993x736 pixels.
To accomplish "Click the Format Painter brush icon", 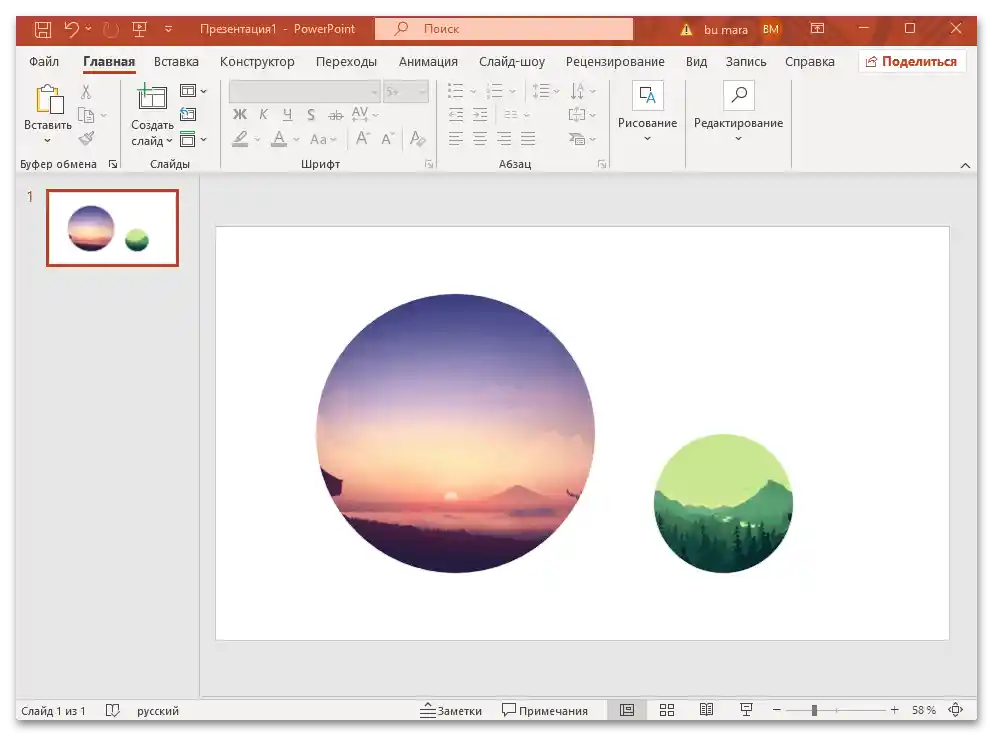I will (86, 139).
